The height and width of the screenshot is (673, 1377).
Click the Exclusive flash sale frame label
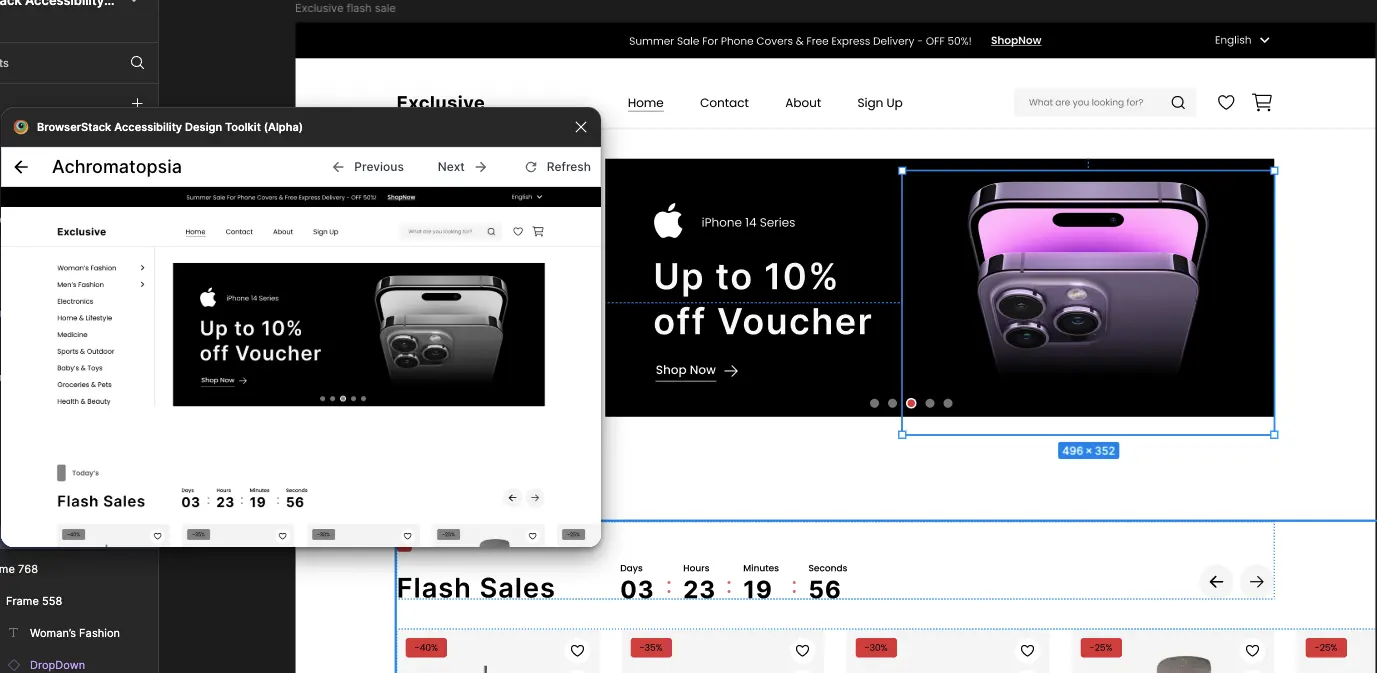[345, 8]
